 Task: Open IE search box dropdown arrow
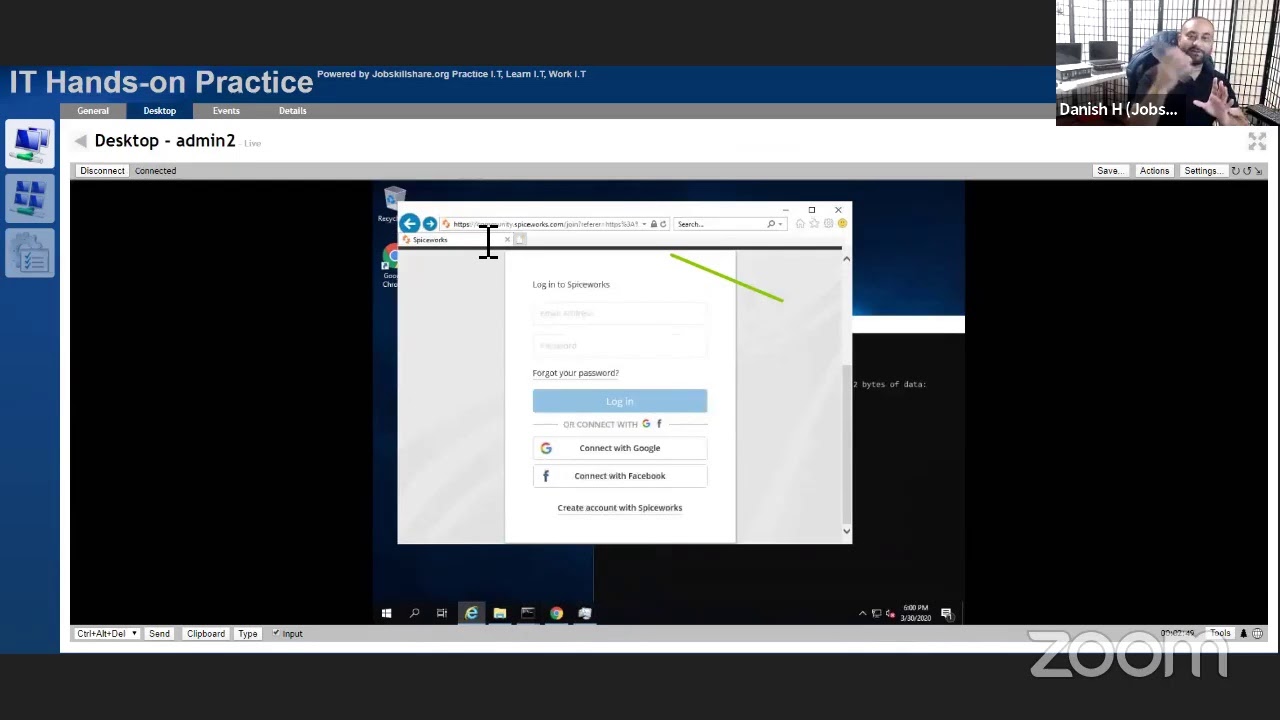point(780,224)
